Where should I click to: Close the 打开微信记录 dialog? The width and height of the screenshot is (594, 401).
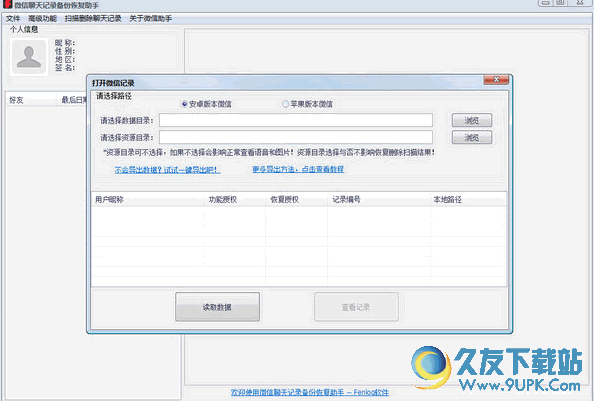496,80
